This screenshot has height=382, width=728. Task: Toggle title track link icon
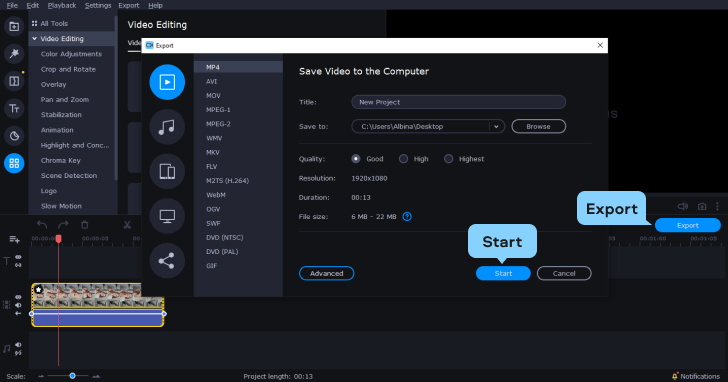(x=18, y=265)
